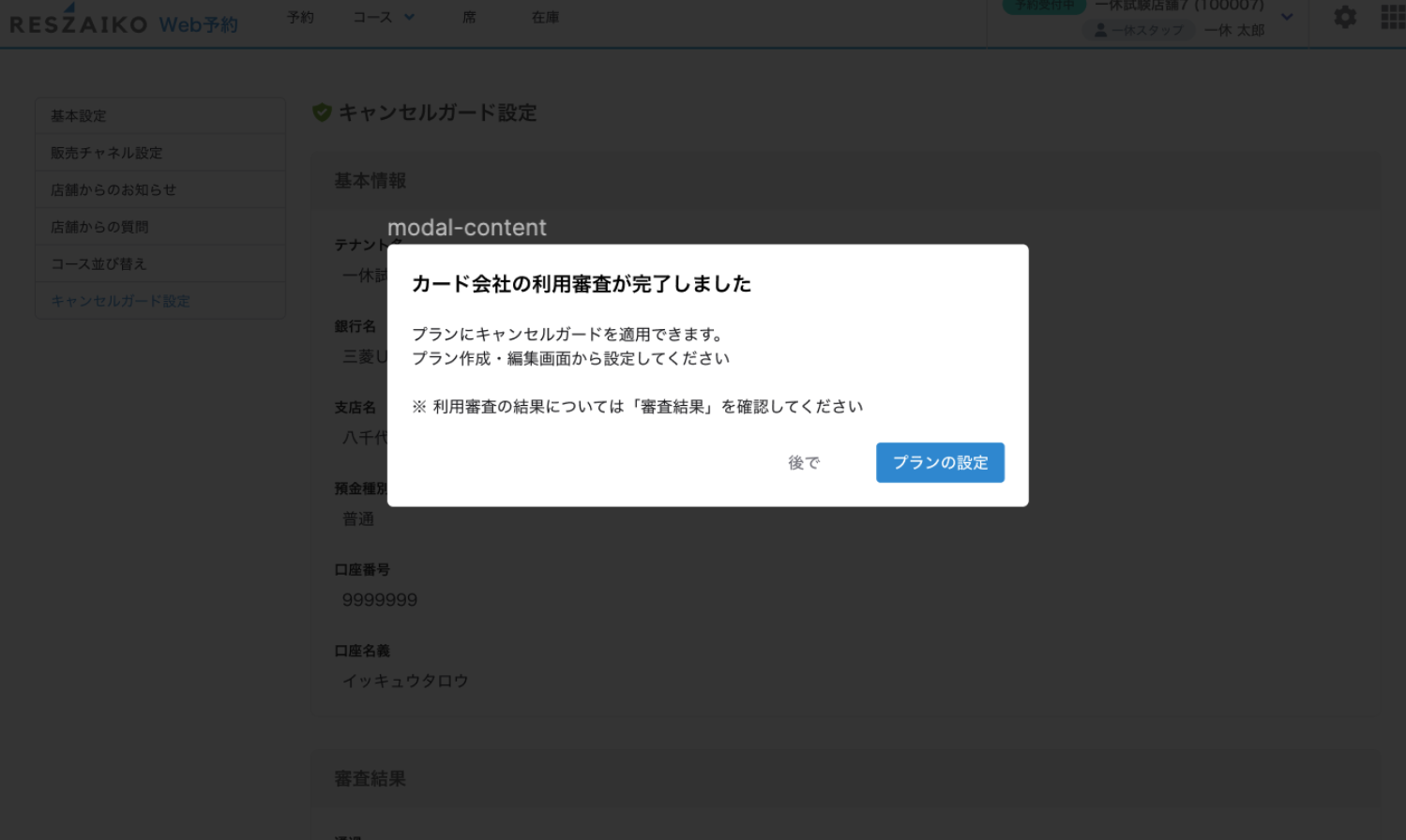This screenshot has width=1406, height=840.
Task: Click the 予約受付中 status badge
Action: [x=1044, y=6]
